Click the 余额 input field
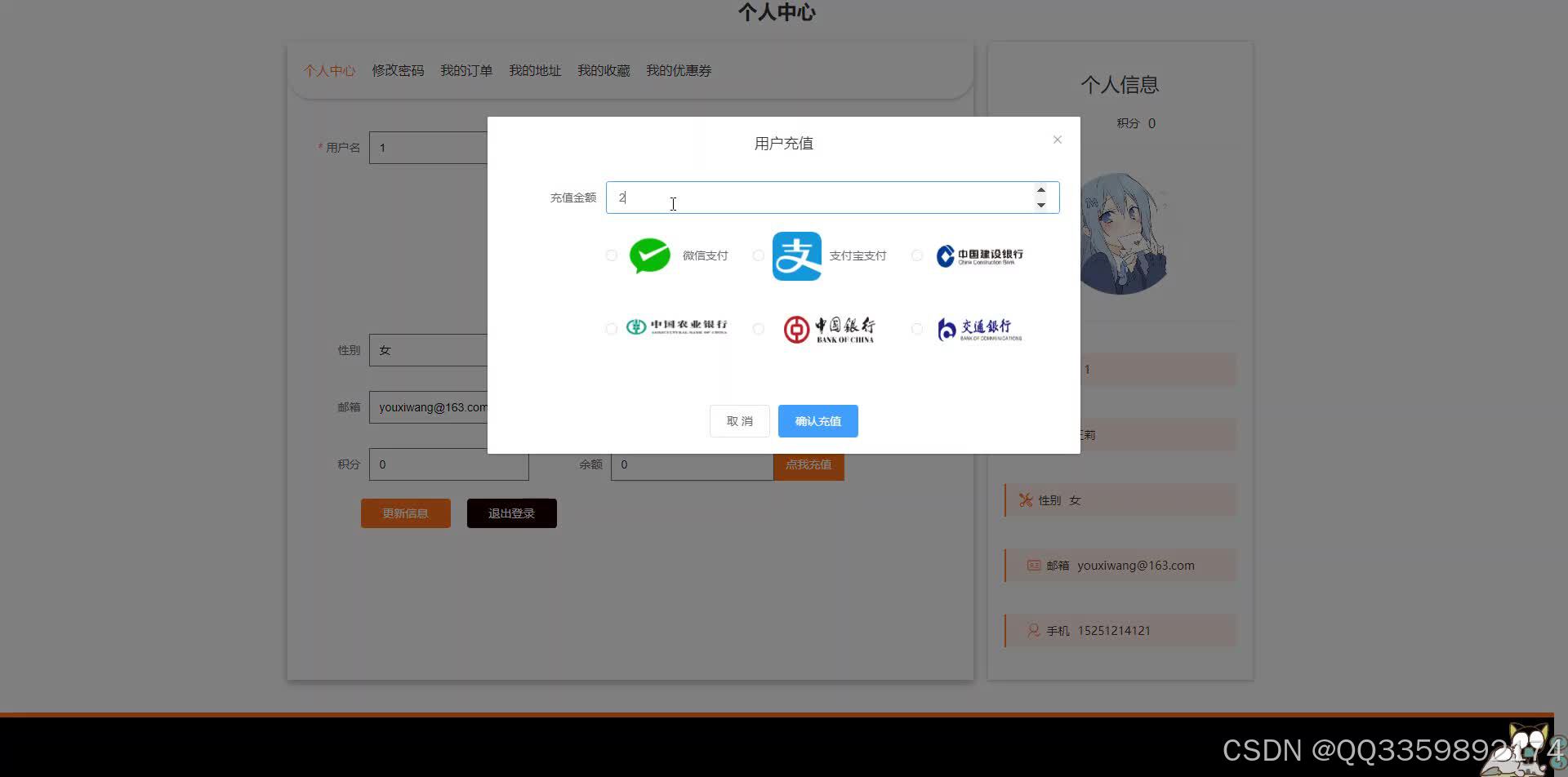The width and height of the screenshot is (1568, 777). (693, 465)
